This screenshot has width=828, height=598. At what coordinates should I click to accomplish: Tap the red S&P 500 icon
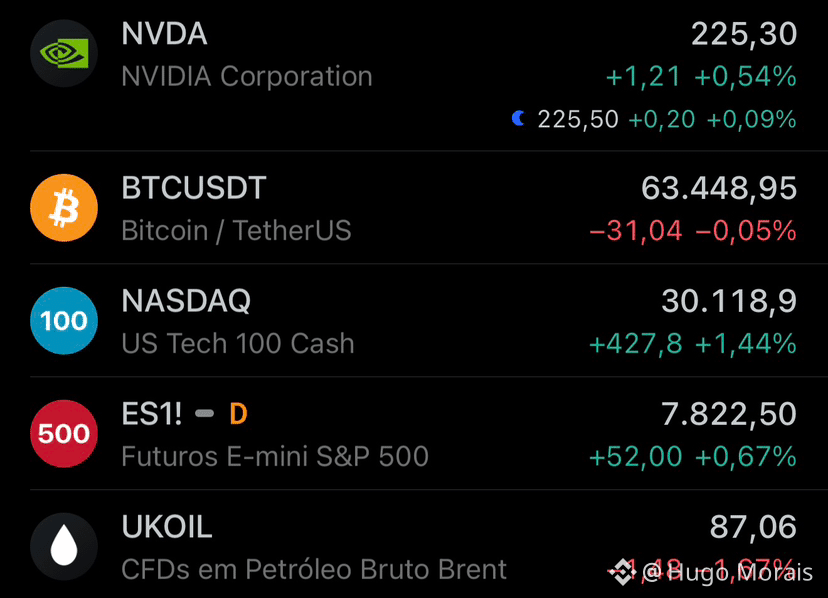pyautogui.click(x=64, y=434)
